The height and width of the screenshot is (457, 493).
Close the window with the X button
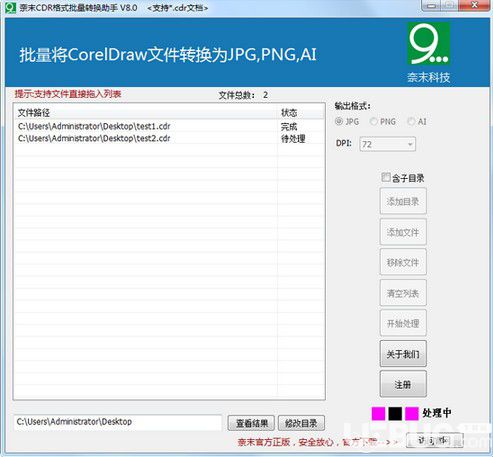coord(475,5)
